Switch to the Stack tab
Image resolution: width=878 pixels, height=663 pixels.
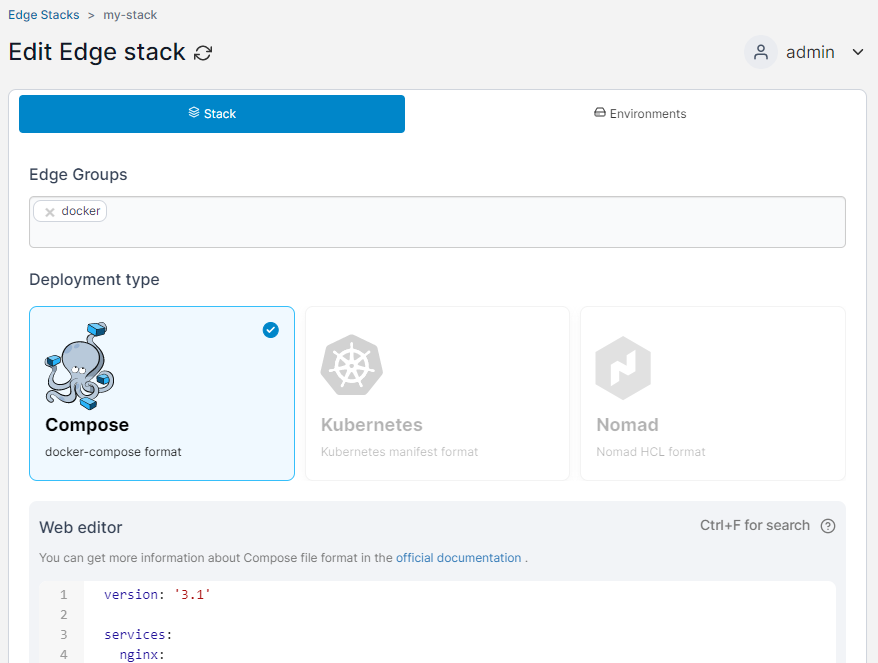click(212, 114)
